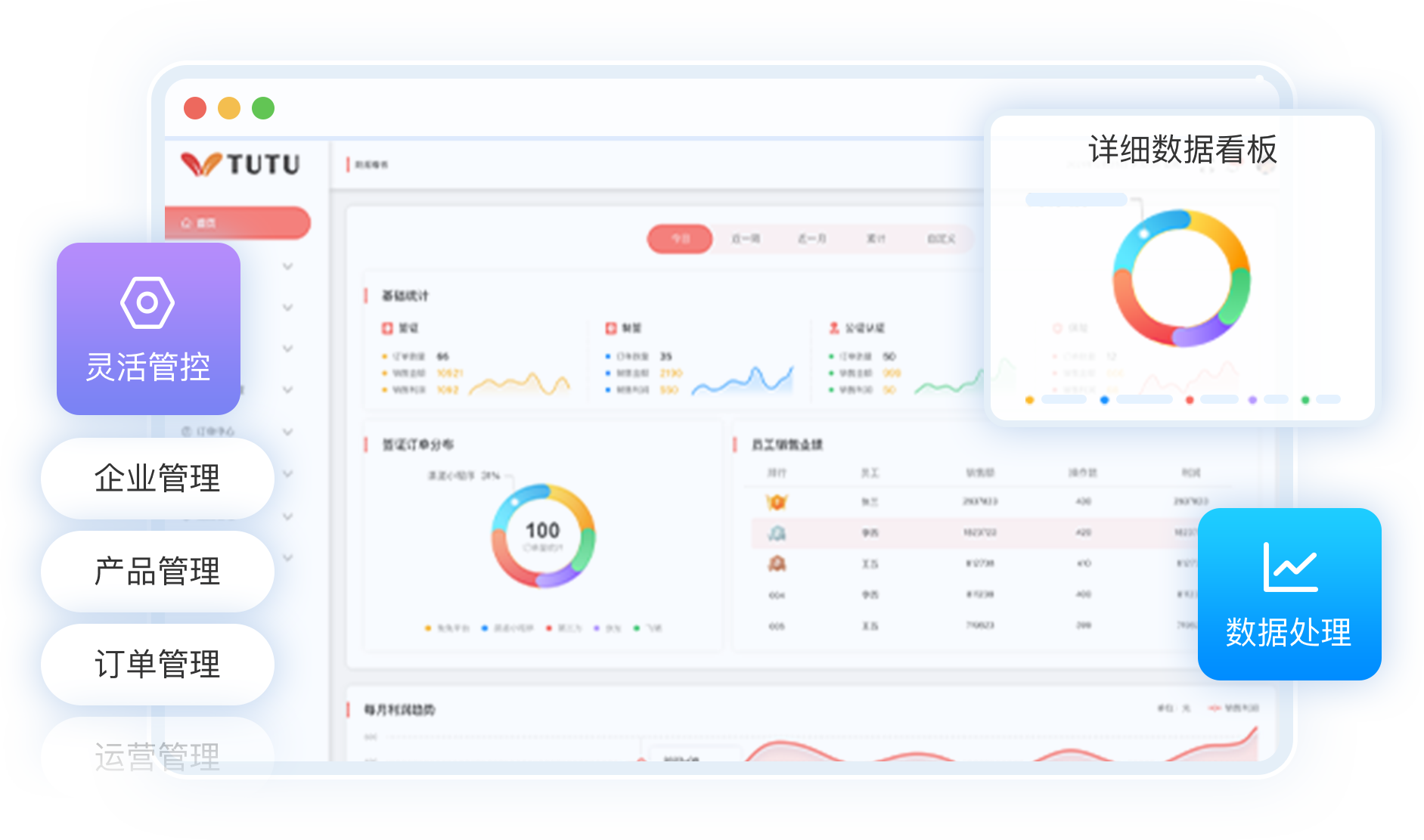Click the line chart icon on 数据处理 card
Image resolution: width=1424 pixels, height=840 pixels.
point(1290,567)
